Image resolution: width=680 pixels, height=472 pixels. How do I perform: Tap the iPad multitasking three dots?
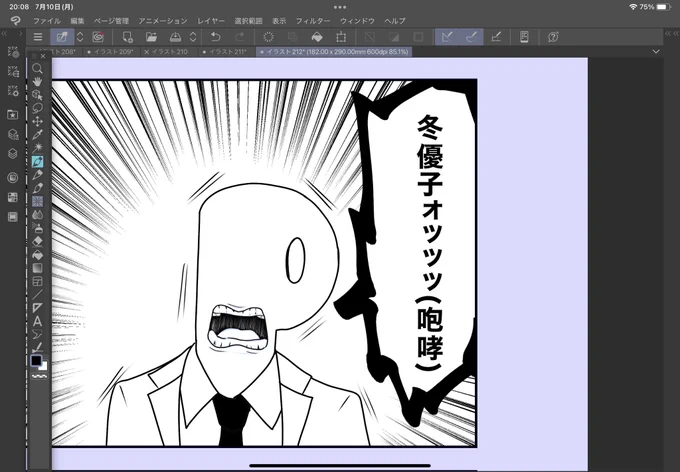(340, 7)
